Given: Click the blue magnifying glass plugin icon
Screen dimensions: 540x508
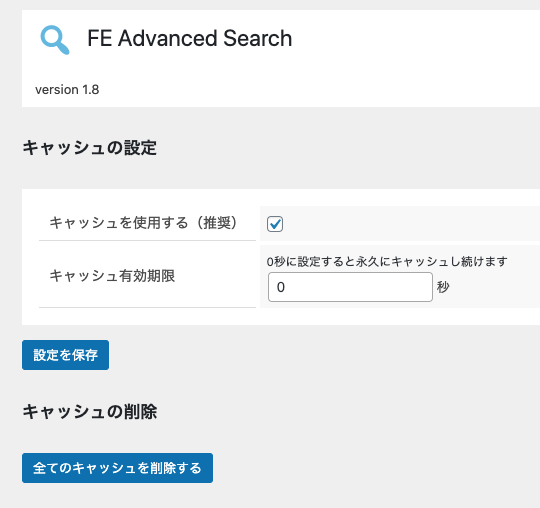Looking at the screenshot, I should (x=55, y=40).
